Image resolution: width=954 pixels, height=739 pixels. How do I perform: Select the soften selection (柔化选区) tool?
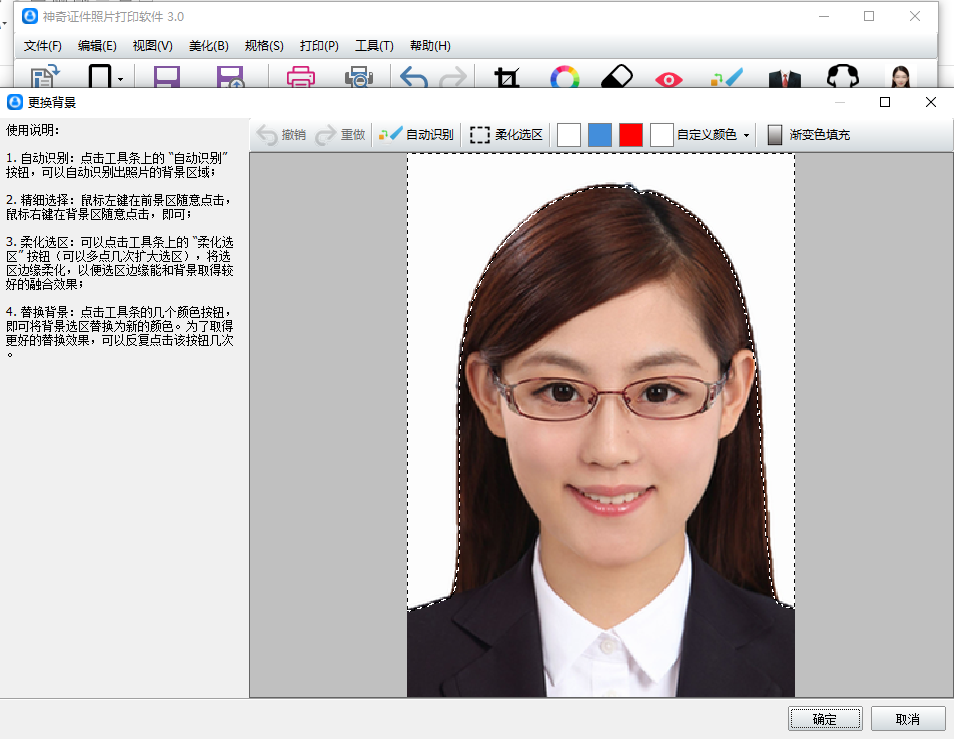pos(507,135)
